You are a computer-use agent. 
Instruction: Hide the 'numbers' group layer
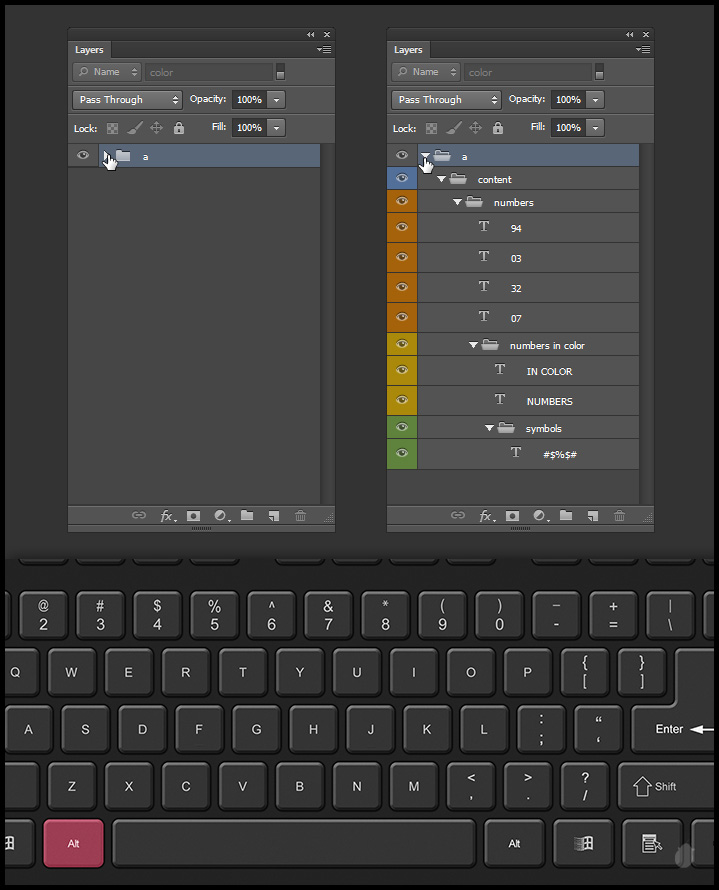402,201
